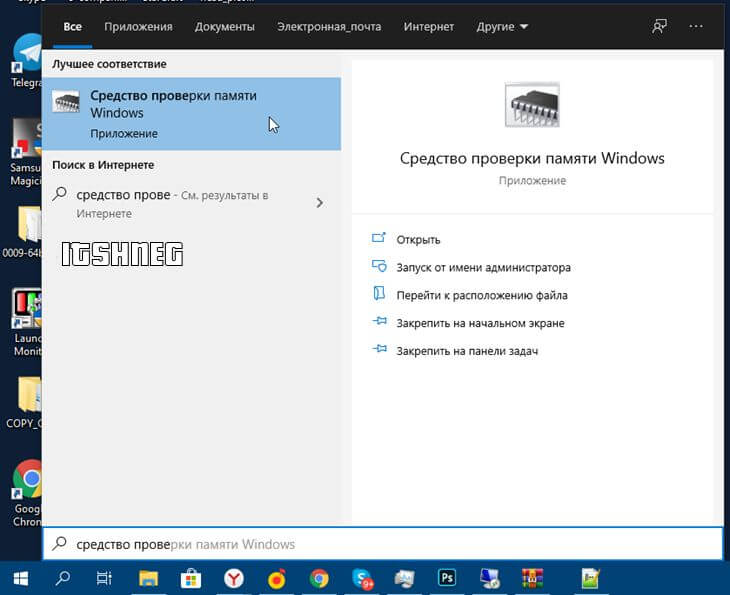Click the taskbar Search magnifier button
The image size is (730, 595).
(62, 579)
